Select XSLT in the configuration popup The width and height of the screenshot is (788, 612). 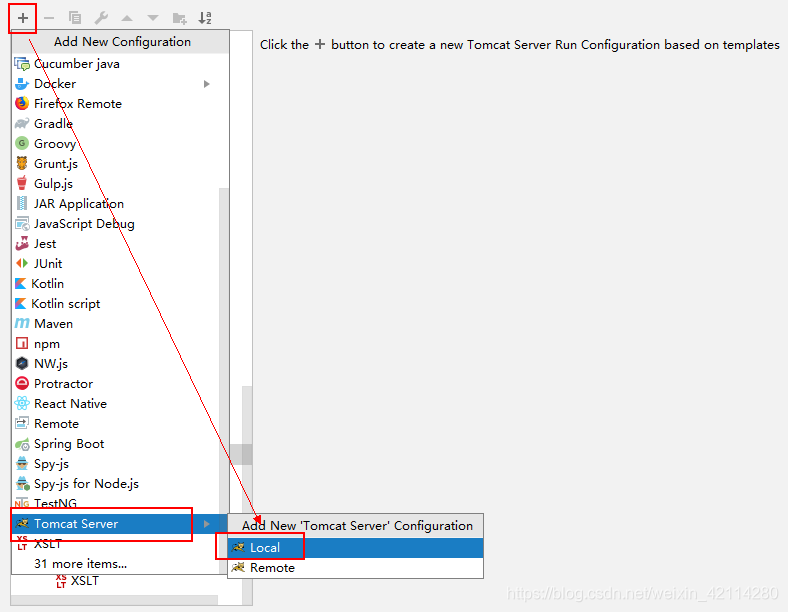[x=115, y=544]
